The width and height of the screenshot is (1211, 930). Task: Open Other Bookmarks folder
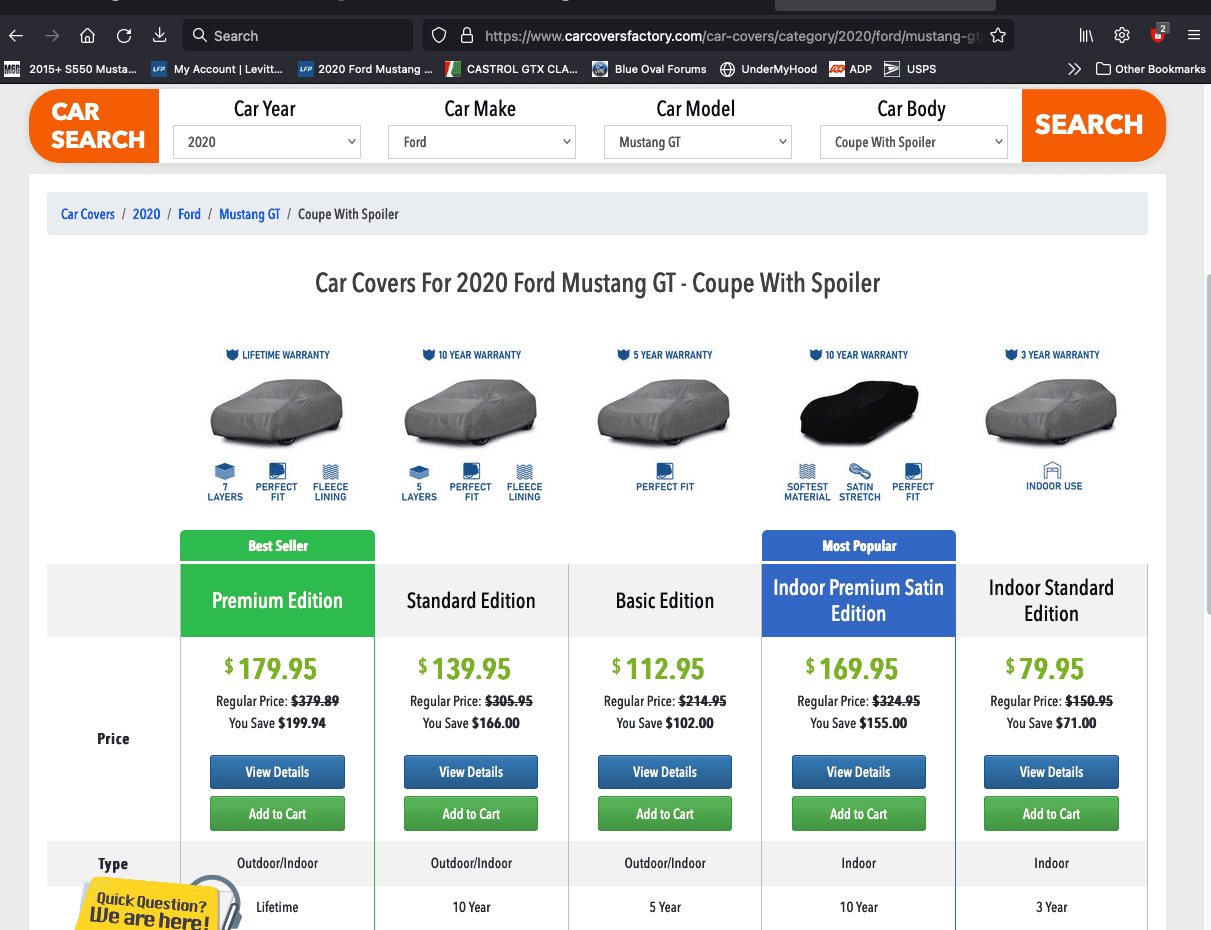point(1151,69)
